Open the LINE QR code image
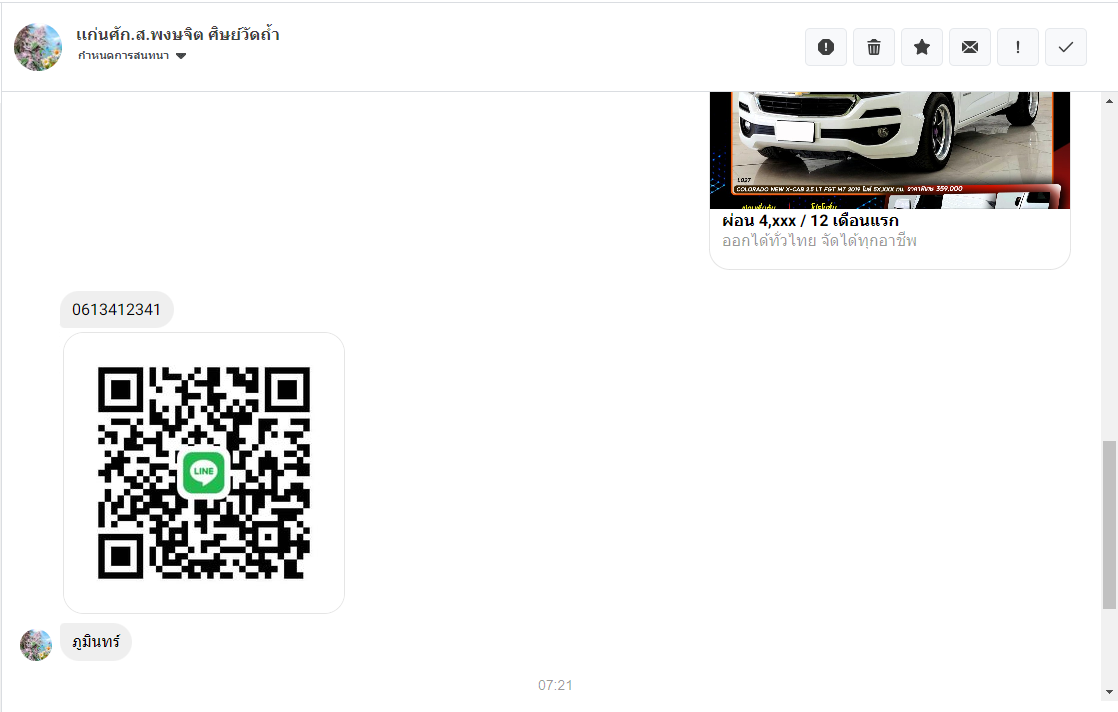The image size is (1118, 712). [x=204, y=473]
